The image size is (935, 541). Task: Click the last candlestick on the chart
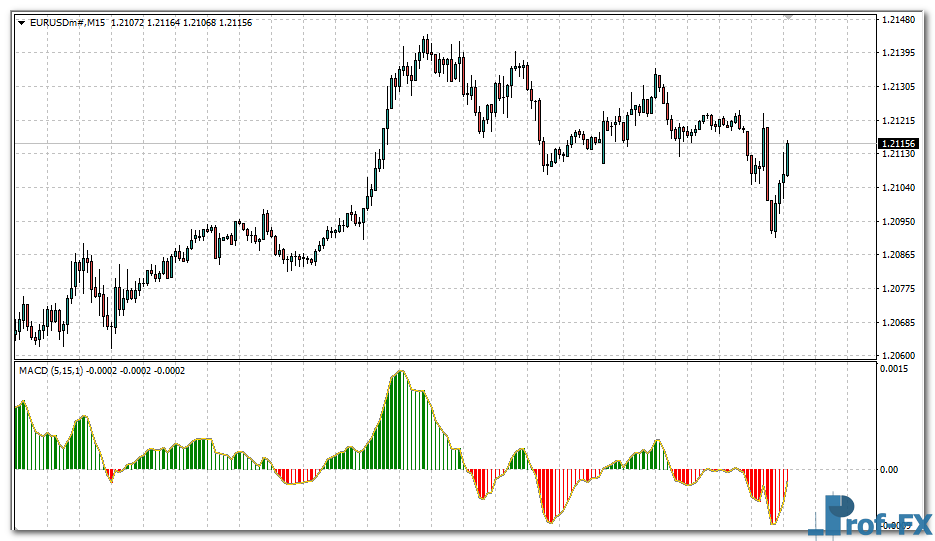[788, 158]
